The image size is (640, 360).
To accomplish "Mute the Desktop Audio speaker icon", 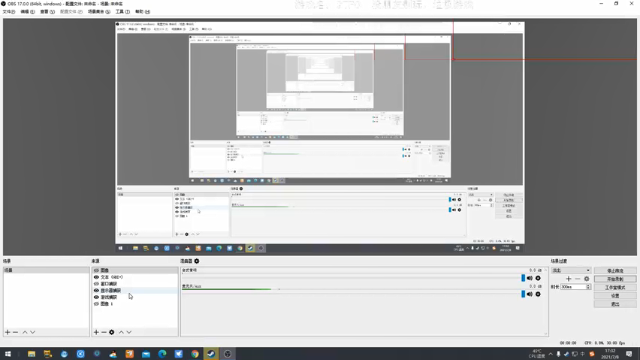I will [x=530, y=278].
